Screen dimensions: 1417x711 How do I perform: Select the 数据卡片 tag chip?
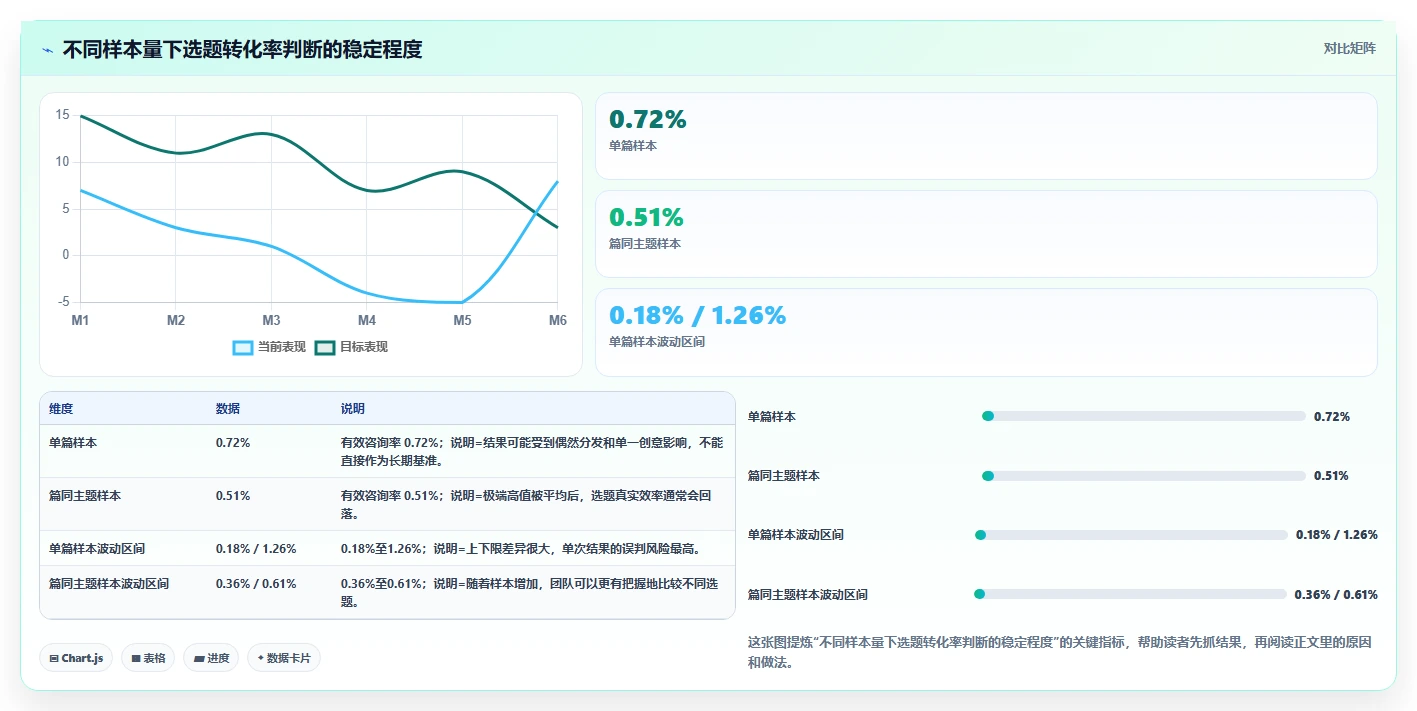coord(284,658)
